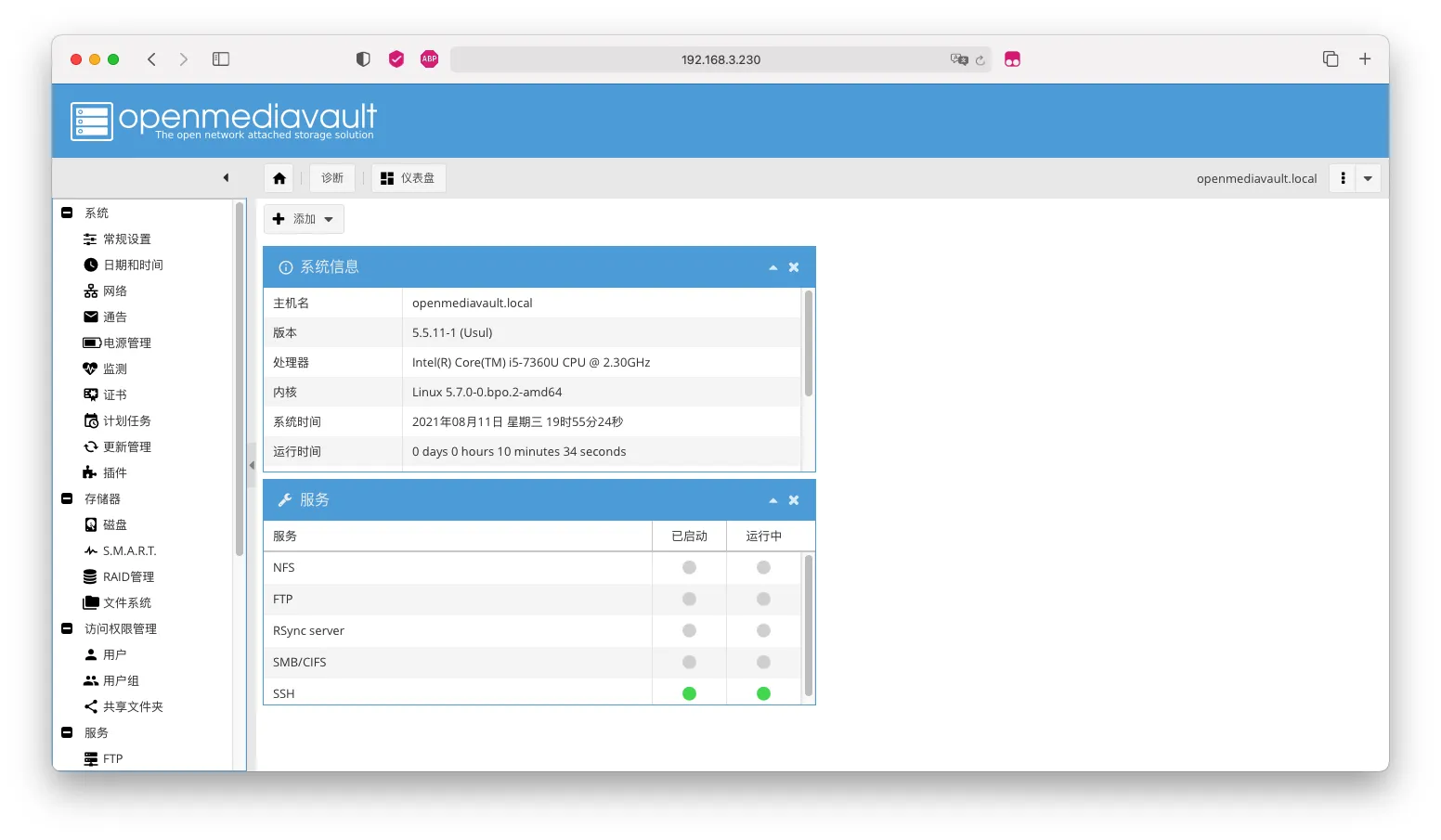
Task: Click the splitter collapse handle beside sidebar
Action: pyautogui.click(x=251, y=466)
